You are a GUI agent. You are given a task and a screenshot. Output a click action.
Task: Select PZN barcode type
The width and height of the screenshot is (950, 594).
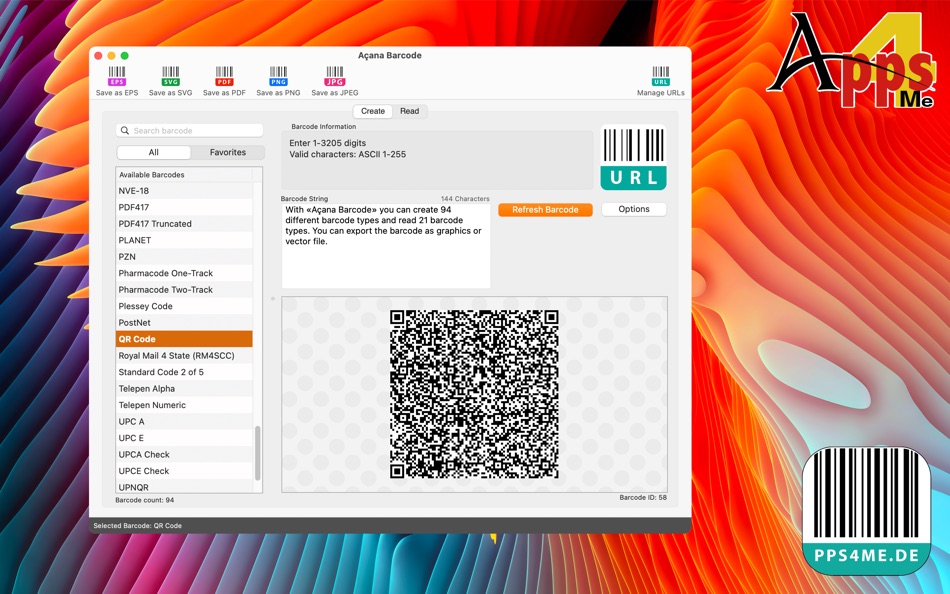click(184, 256)
